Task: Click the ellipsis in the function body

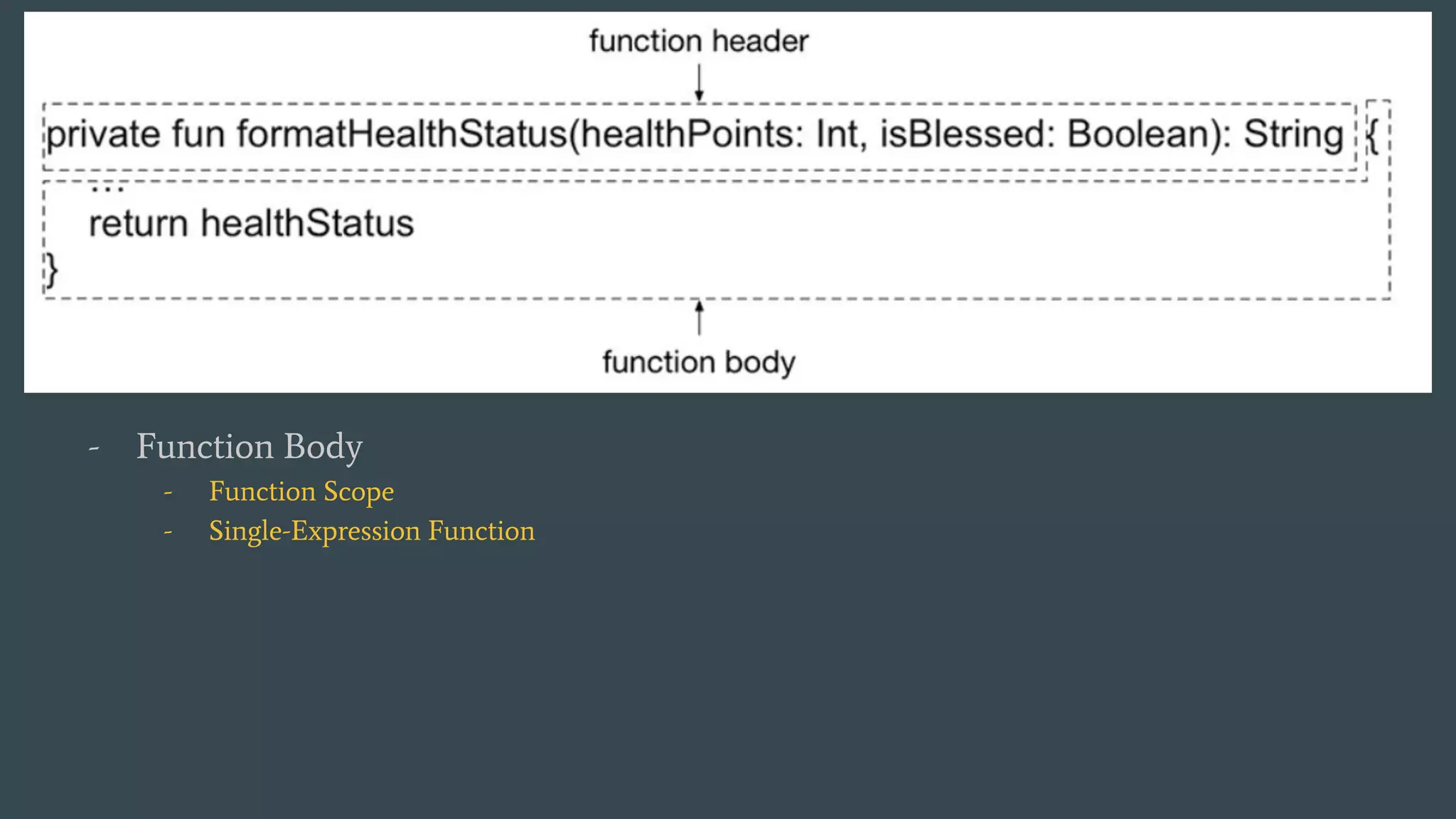Action: click(x=107, y=188)
